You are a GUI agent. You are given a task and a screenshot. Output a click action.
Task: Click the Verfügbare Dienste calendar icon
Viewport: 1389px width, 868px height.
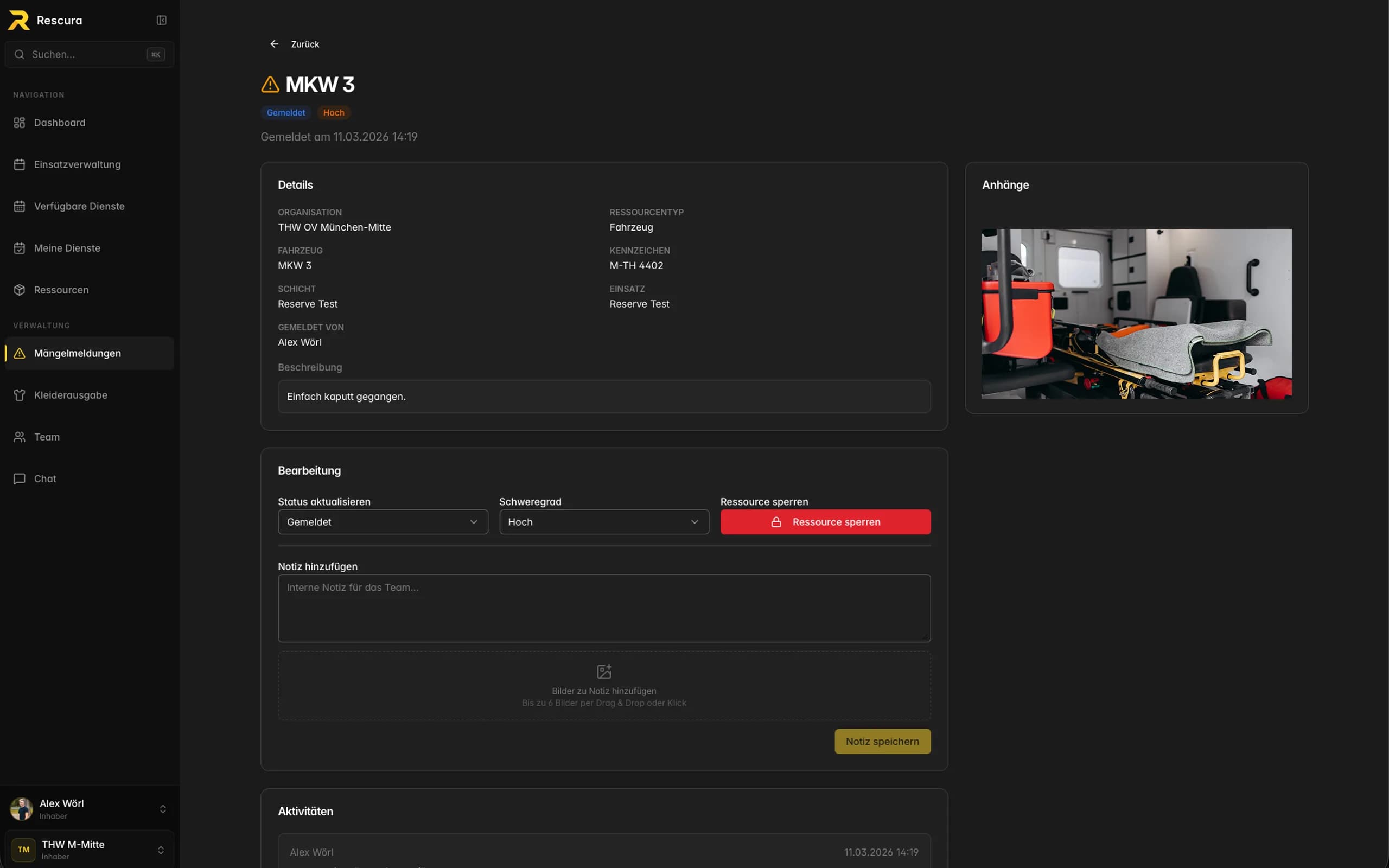(20, 206)
